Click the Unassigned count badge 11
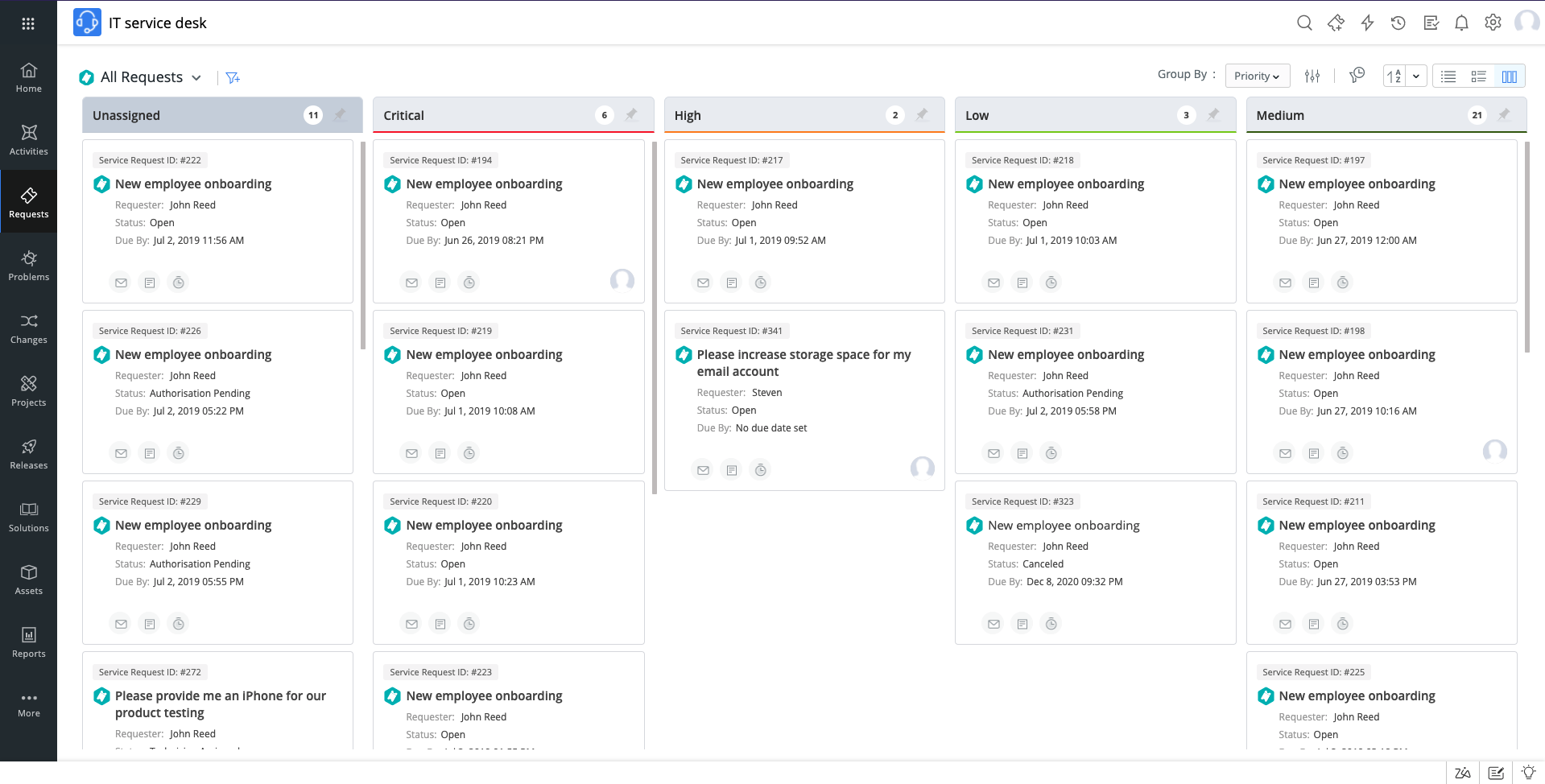The width and height of the screenshot is (1545, 784). [x=313, y=115]
